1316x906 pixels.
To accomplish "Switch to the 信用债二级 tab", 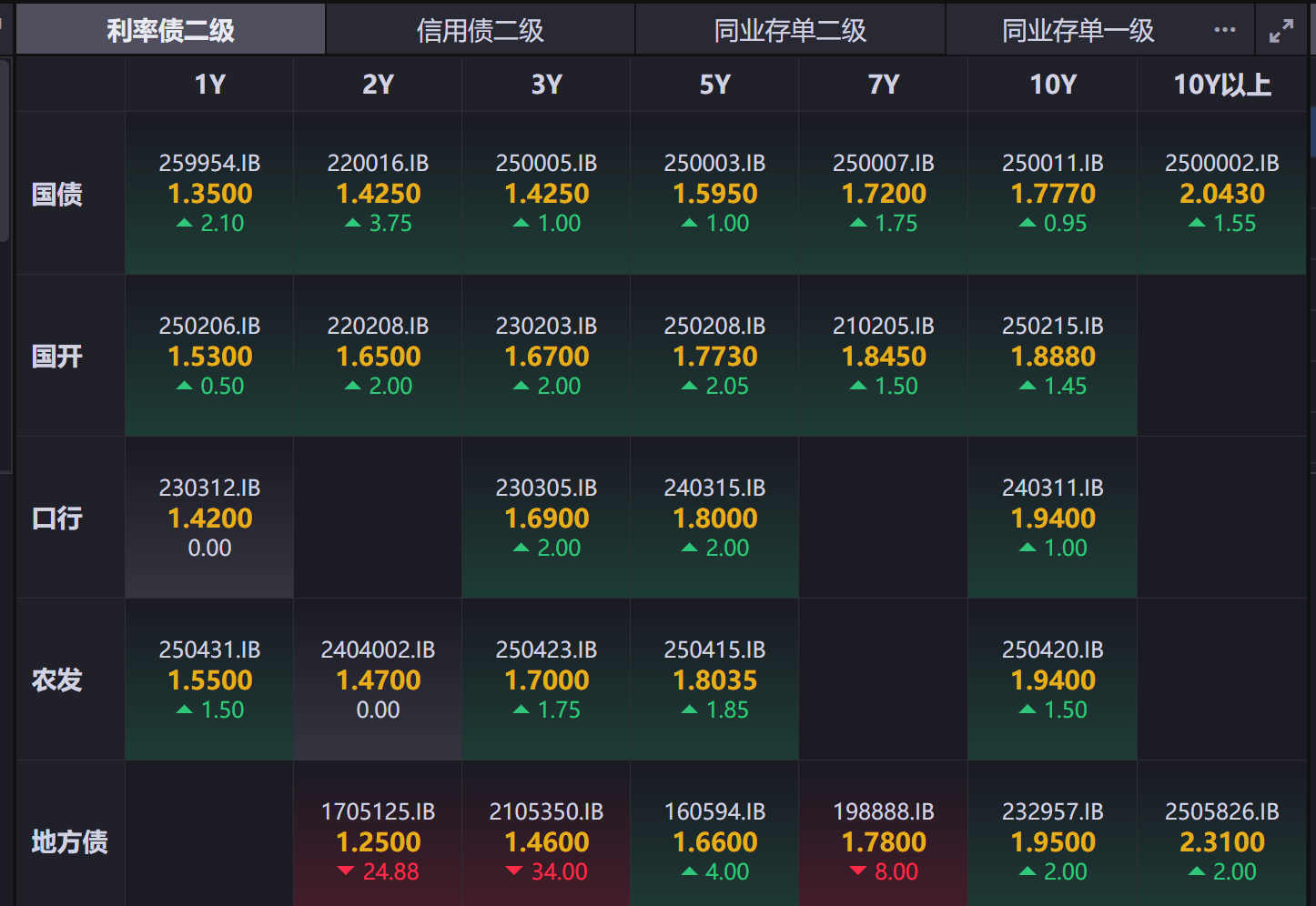I will pyautogui.click(x=480, y=31).
